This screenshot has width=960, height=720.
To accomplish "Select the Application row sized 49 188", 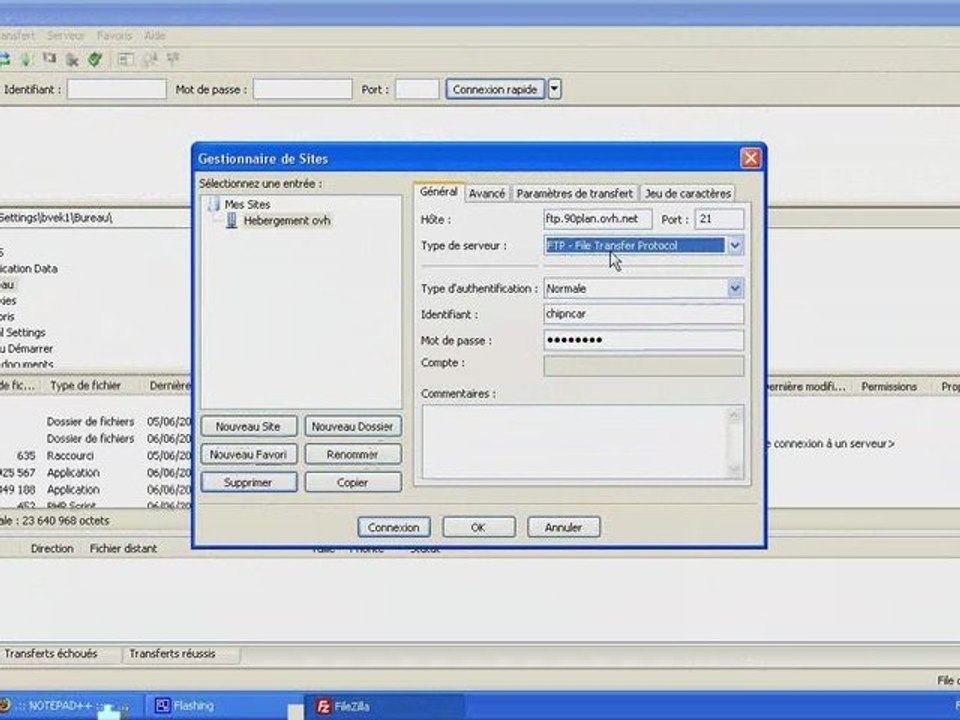I will click(96, 490).
